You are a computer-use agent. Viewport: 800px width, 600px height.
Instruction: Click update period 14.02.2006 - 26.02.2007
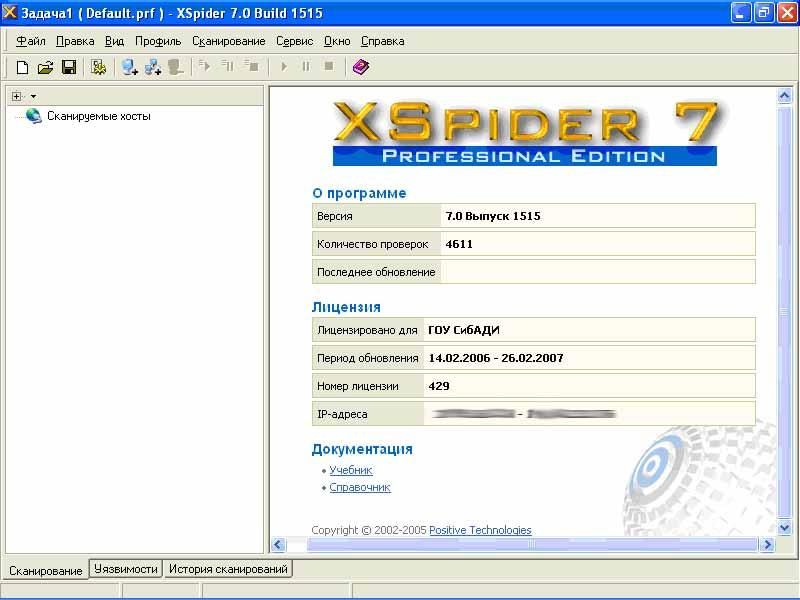[496, 358]
